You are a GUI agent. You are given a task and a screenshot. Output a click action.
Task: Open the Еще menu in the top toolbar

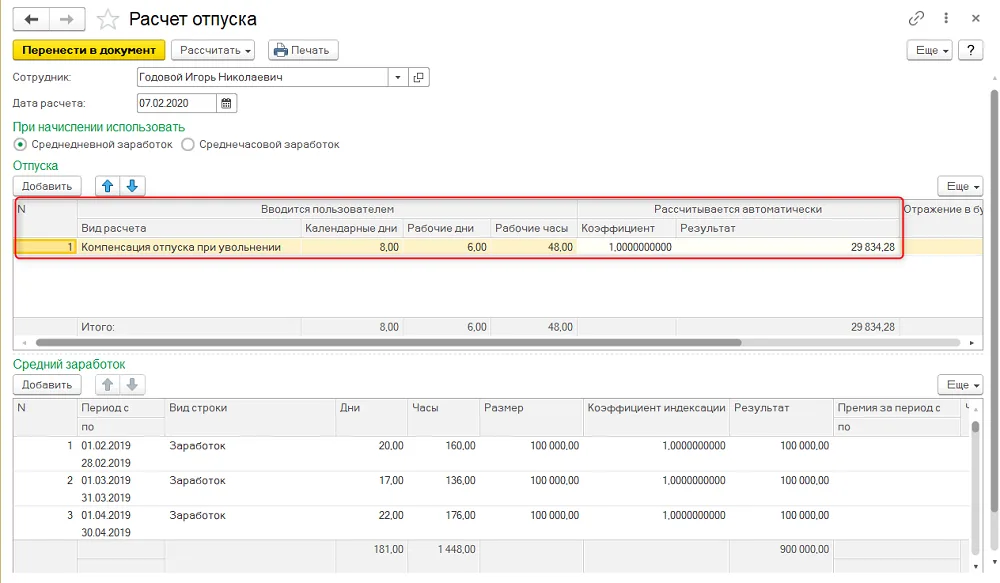tap(929, 50)
